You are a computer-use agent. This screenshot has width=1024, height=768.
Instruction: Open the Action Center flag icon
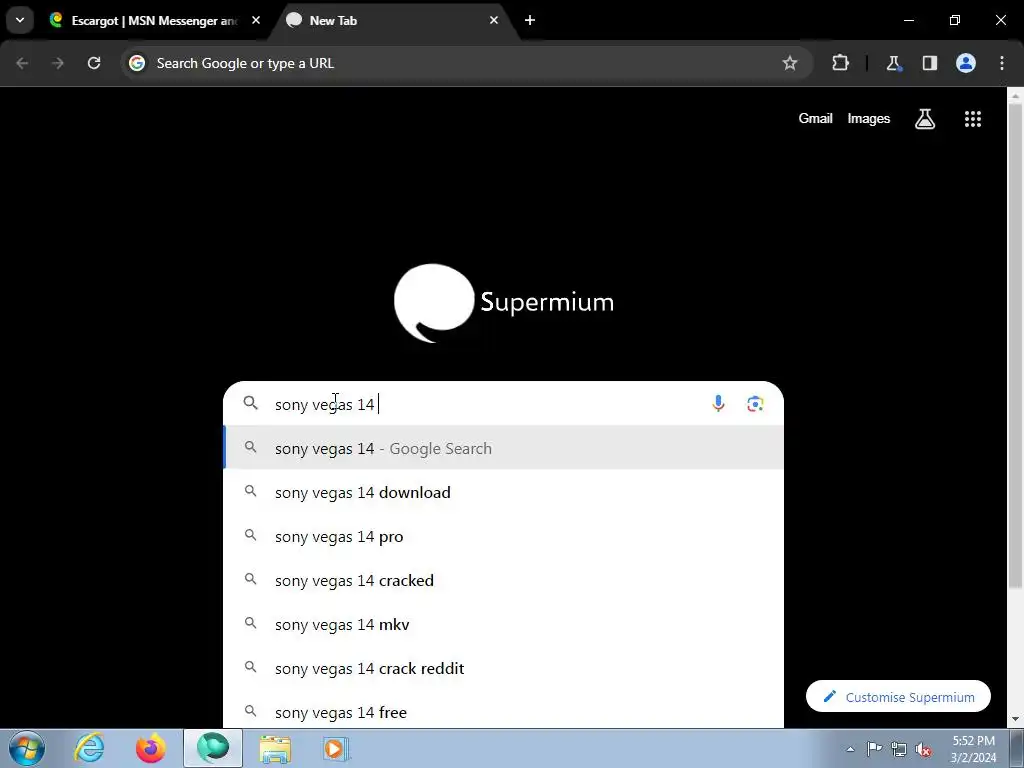pyautogui.click(x=874, y=749)
